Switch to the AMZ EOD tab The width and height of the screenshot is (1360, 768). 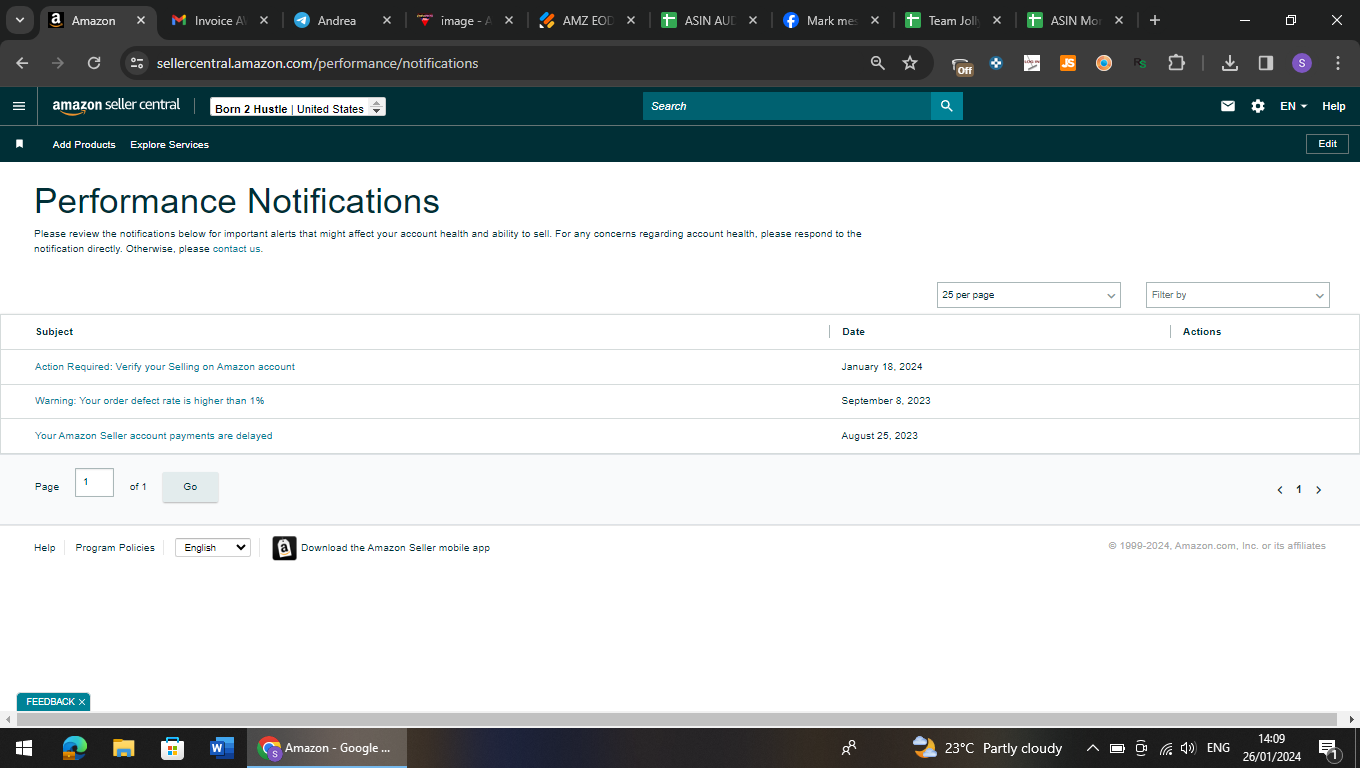587,21
